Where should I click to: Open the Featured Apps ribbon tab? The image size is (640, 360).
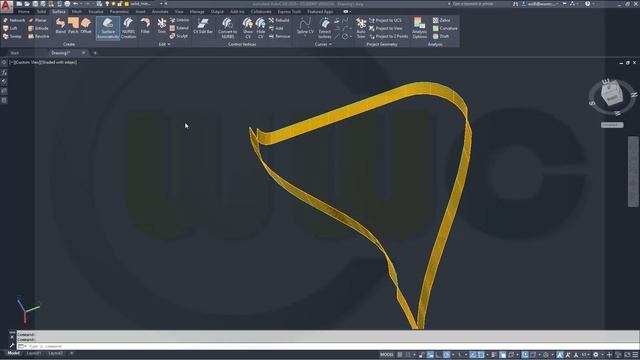click(x=320, y=11)
